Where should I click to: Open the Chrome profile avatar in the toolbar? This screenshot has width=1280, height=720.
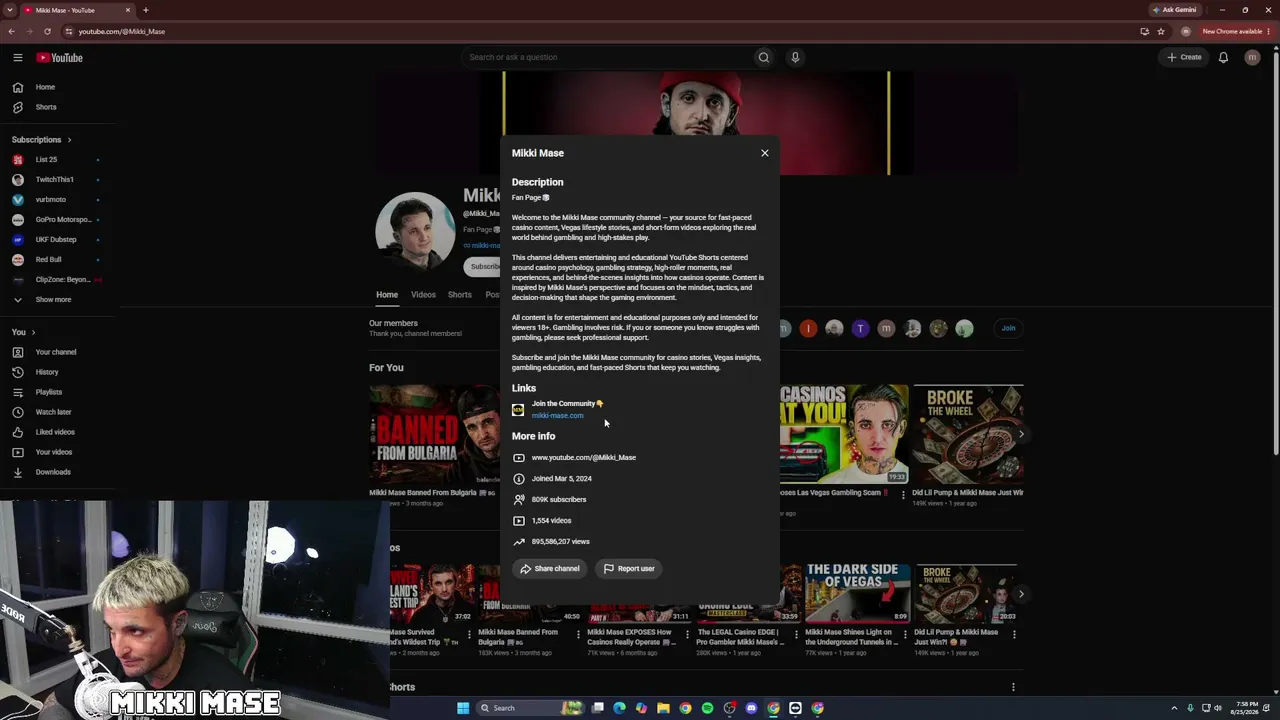[x=1186, y=31]
